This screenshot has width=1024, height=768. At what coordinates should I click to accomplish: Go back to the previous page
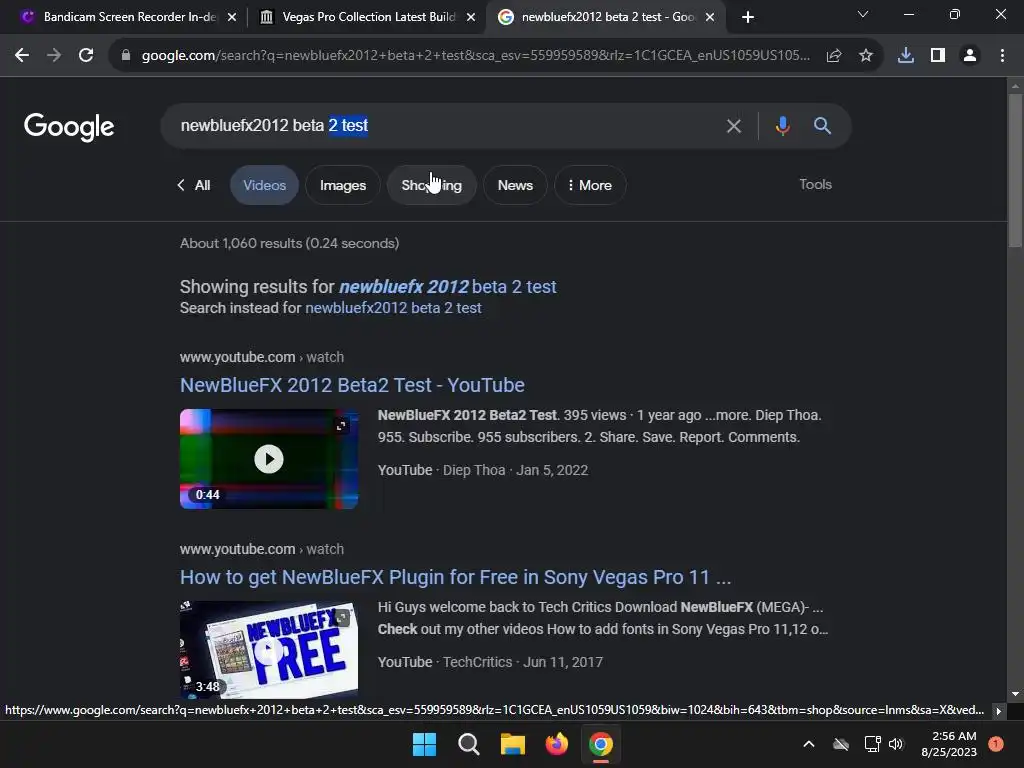22,56
